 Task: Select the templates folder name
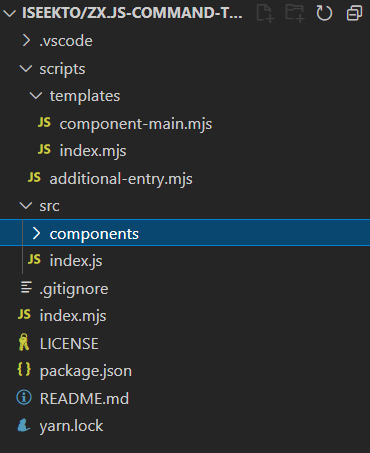tap(85, 96)
